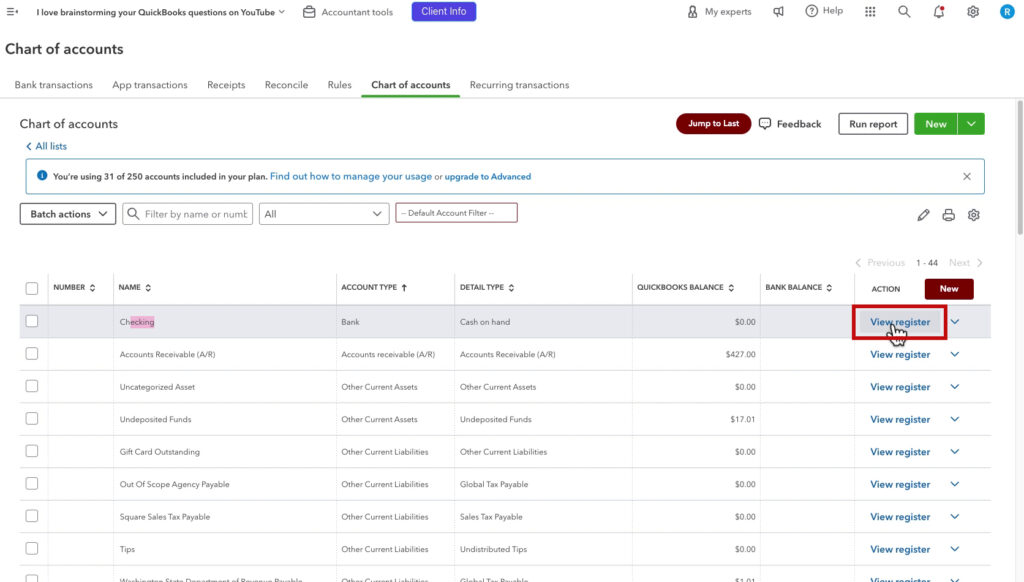Screen dimensions: 1024x582
Task: Open the search magnifier in the header
Action: tap(903, 13)
